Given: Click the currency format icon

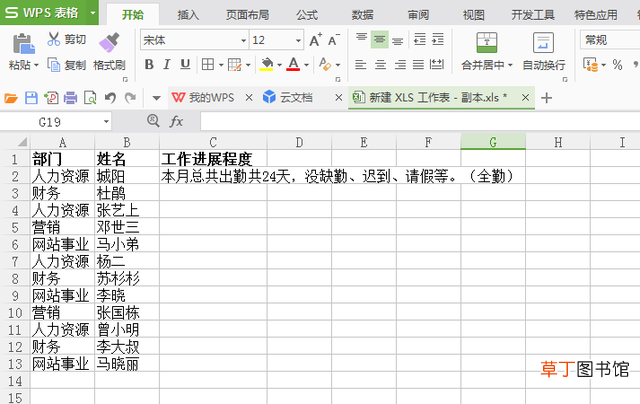Looking at the screenshot, I should coord(591,65).
